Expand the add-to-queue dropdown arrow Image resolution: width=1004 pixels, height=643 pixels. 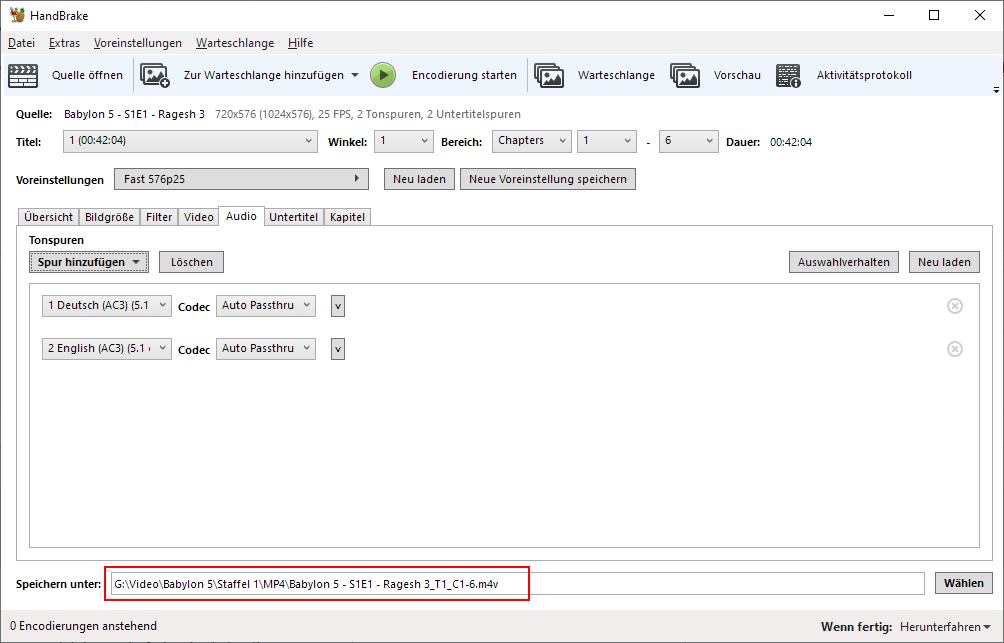355,76
